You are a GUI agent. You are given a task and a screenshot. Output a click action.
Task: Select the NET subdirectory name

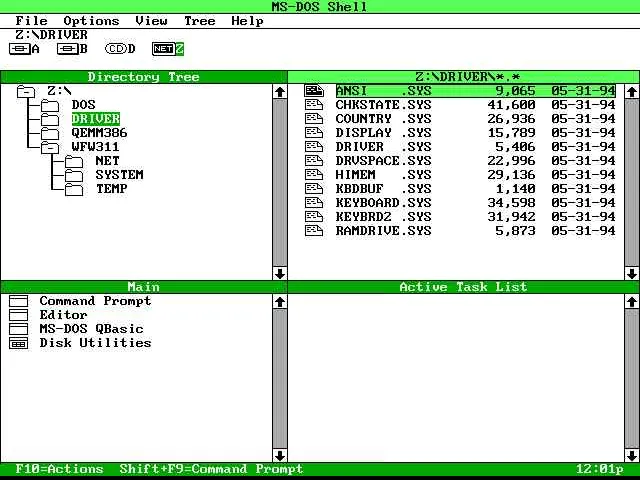[x=107, y=161]
